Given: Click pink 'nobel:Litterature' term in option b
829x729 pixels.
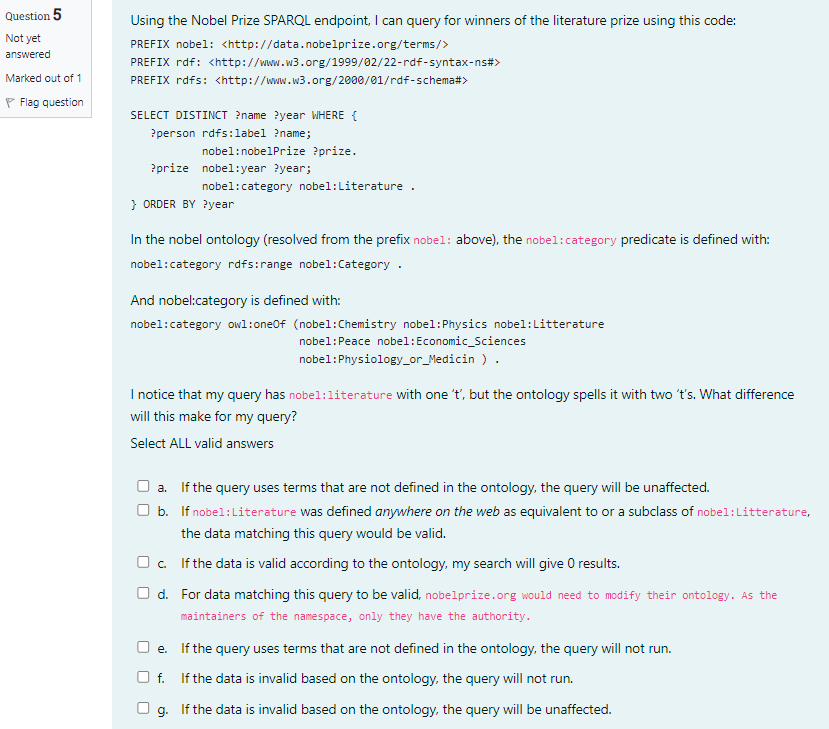Looking at the screenshot, I should point(752,512).
